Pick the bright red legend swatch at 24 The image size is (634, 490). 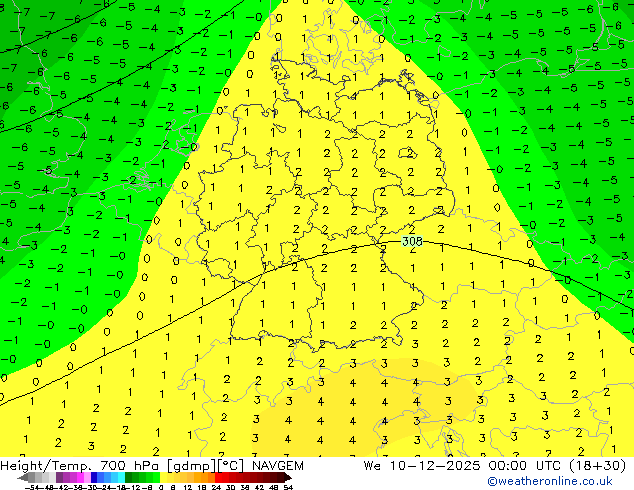click(218, 478)
